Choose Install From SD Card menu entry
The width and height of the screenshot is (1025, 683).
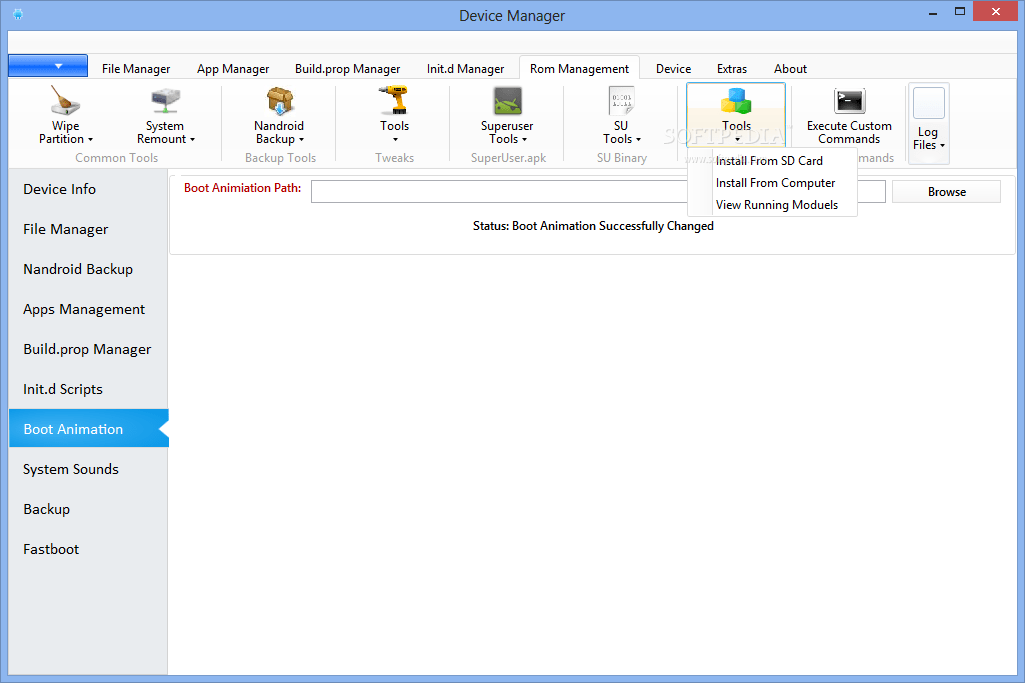(768, 160)
